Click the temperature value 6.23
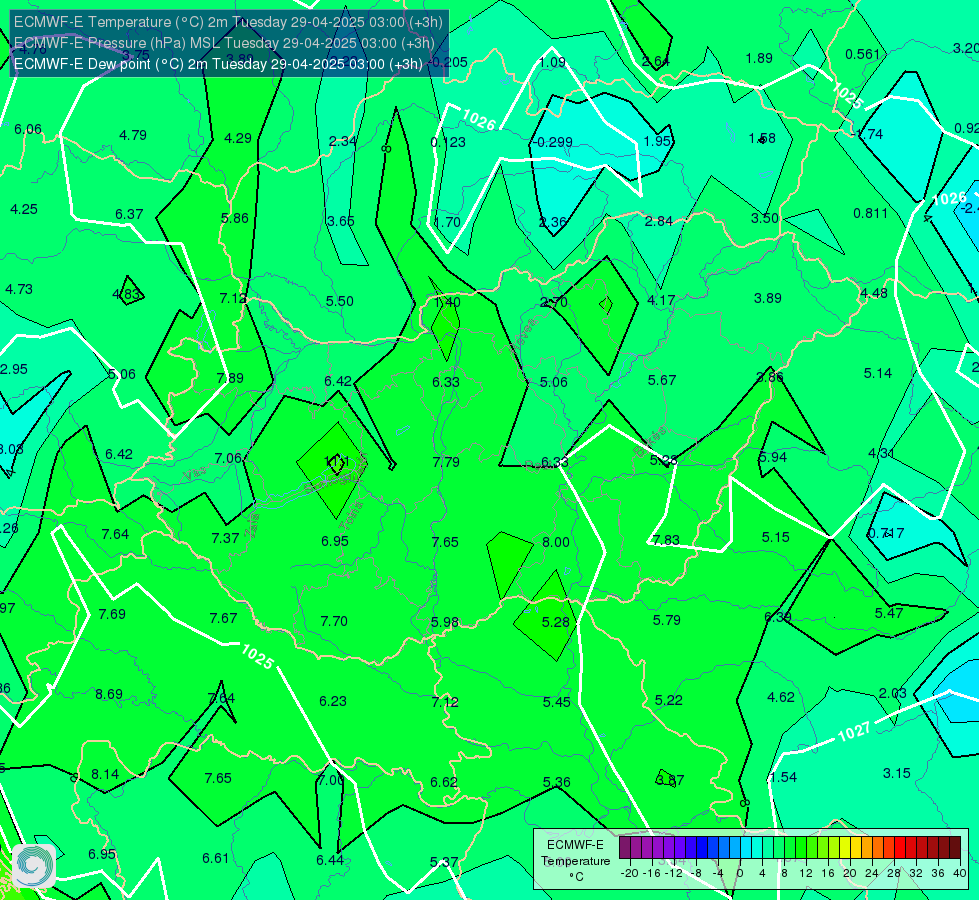 (x=333, y=701)
